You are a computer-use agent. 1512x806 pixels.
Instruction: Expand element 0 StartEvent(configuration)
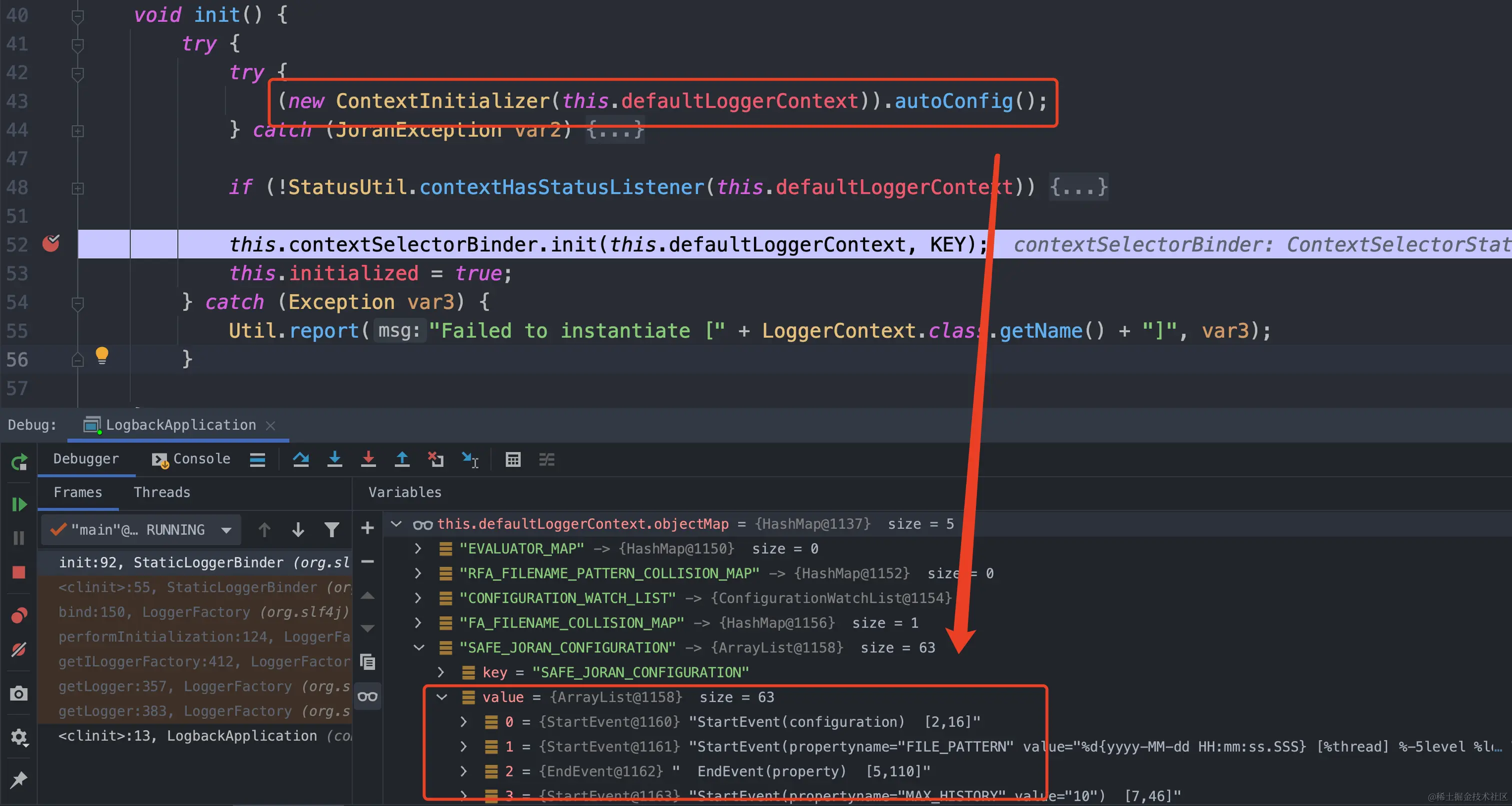[x=463, y=722]
